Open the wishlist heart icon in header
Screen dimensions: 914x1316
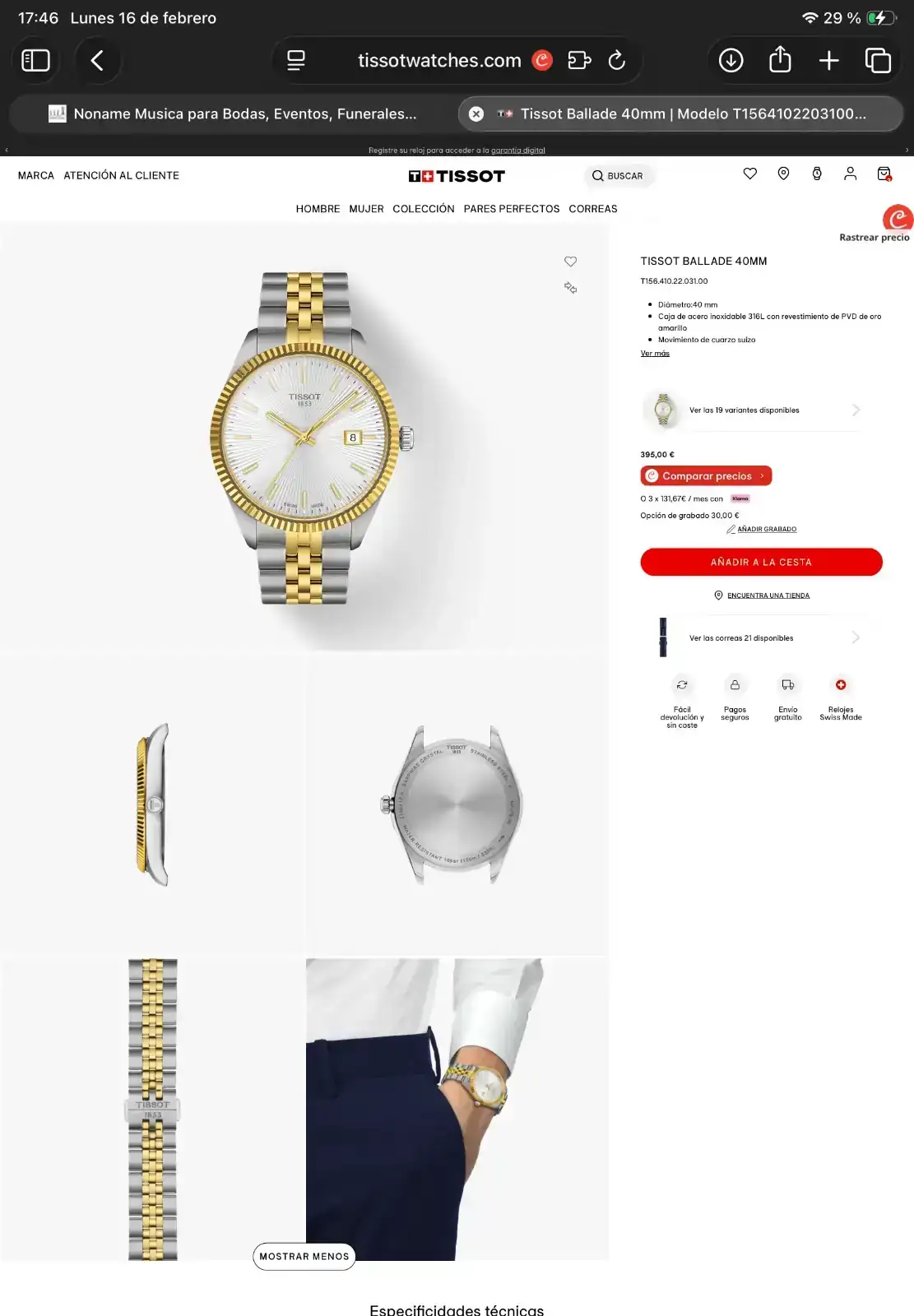tap(749, 174)
